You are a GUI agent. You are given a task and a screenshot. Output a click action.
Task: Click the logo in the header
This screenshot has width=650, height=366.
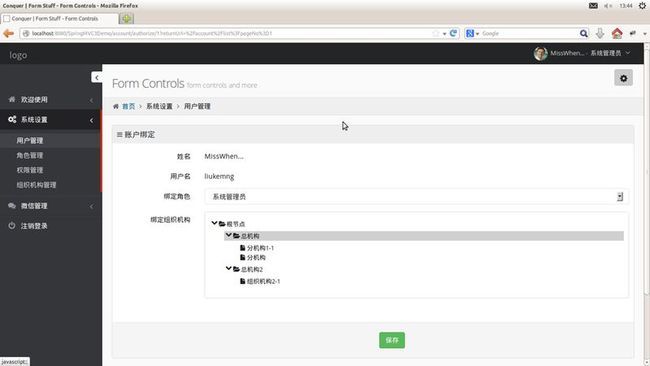point(18,55)
